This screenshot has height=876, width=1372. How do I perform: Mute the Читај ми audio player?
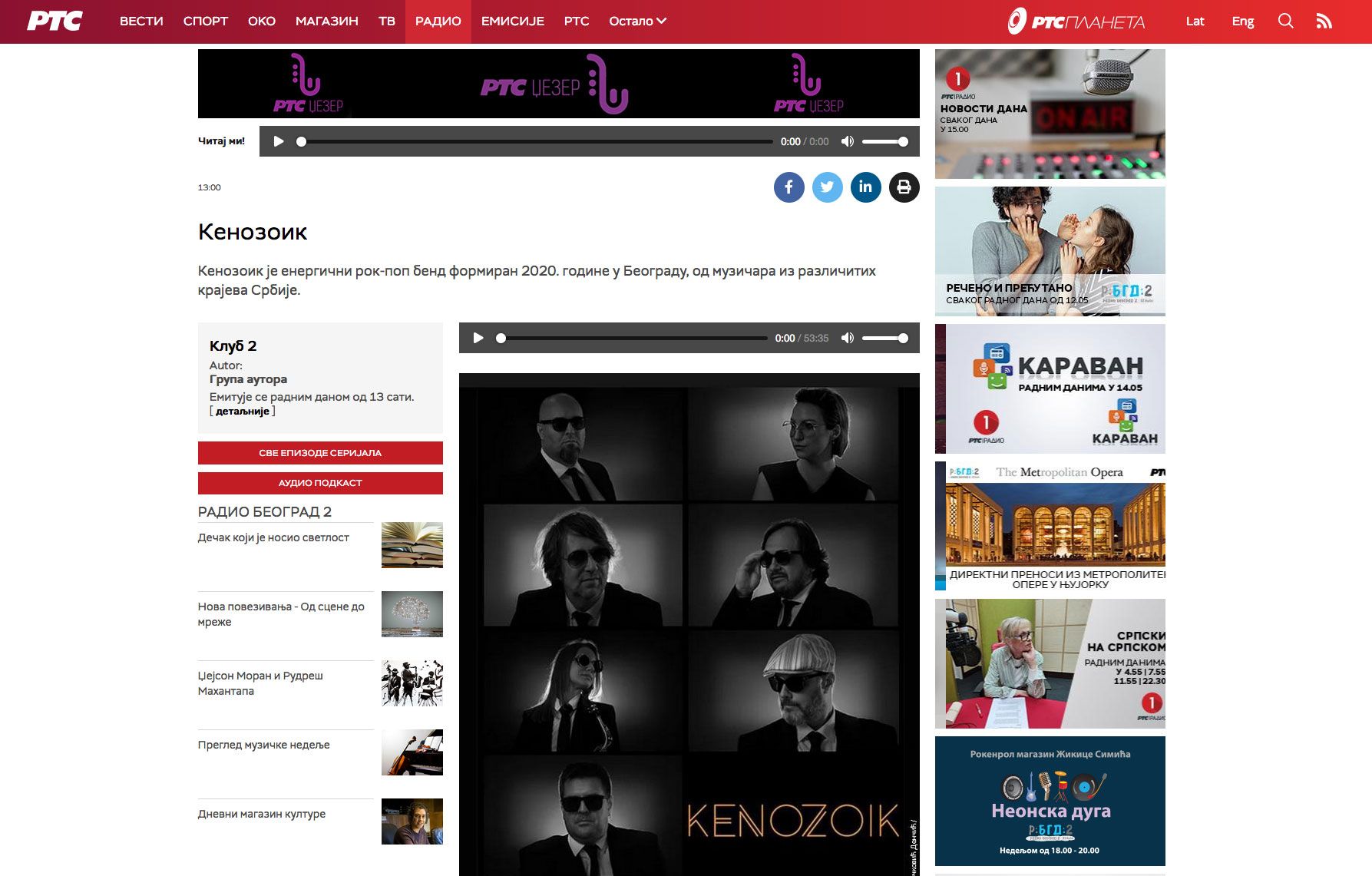[x=848, y=141]
